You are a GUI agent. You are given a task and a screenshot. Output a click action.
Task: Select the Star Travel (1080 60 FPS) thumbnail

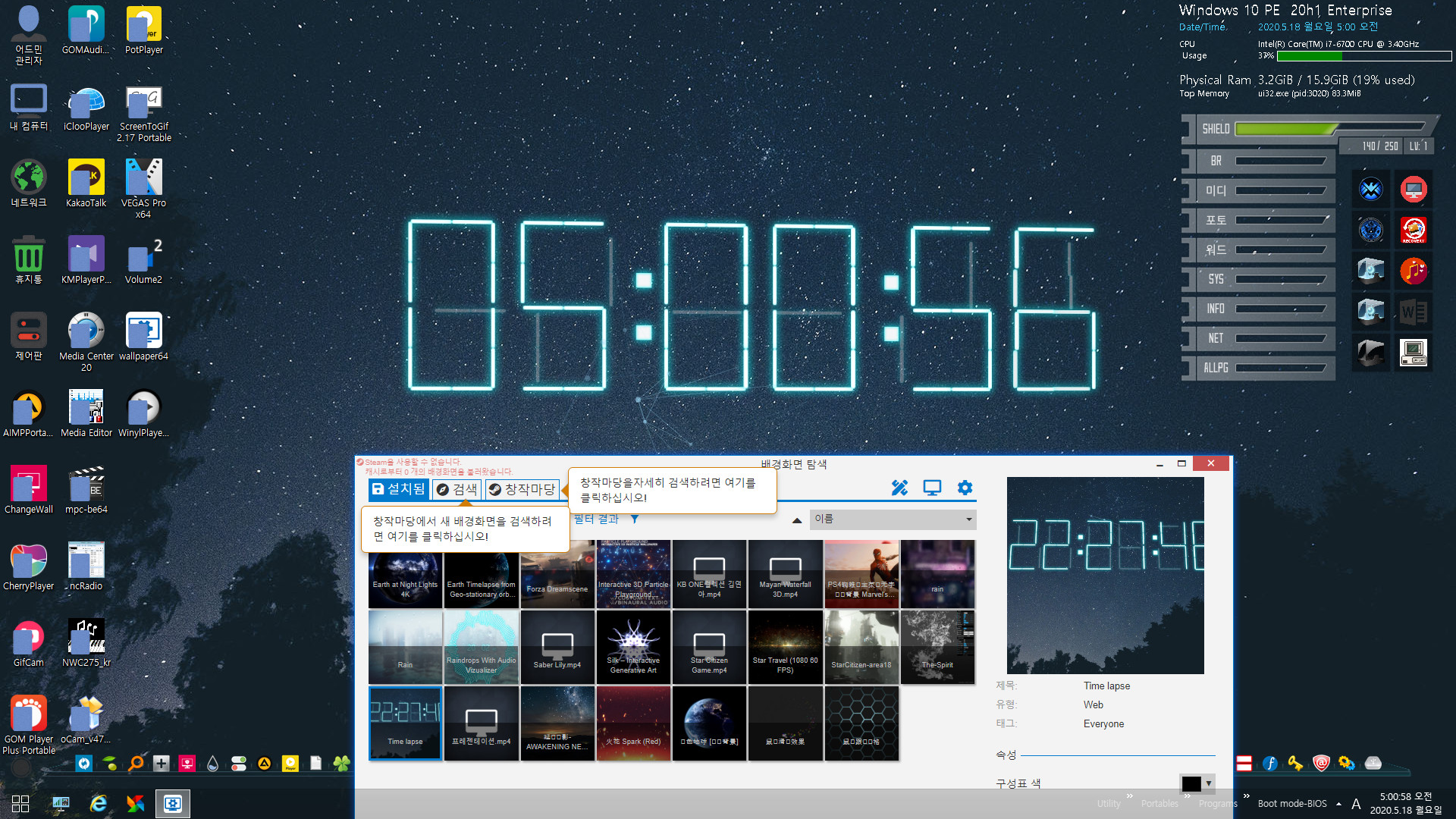(785, 648)
